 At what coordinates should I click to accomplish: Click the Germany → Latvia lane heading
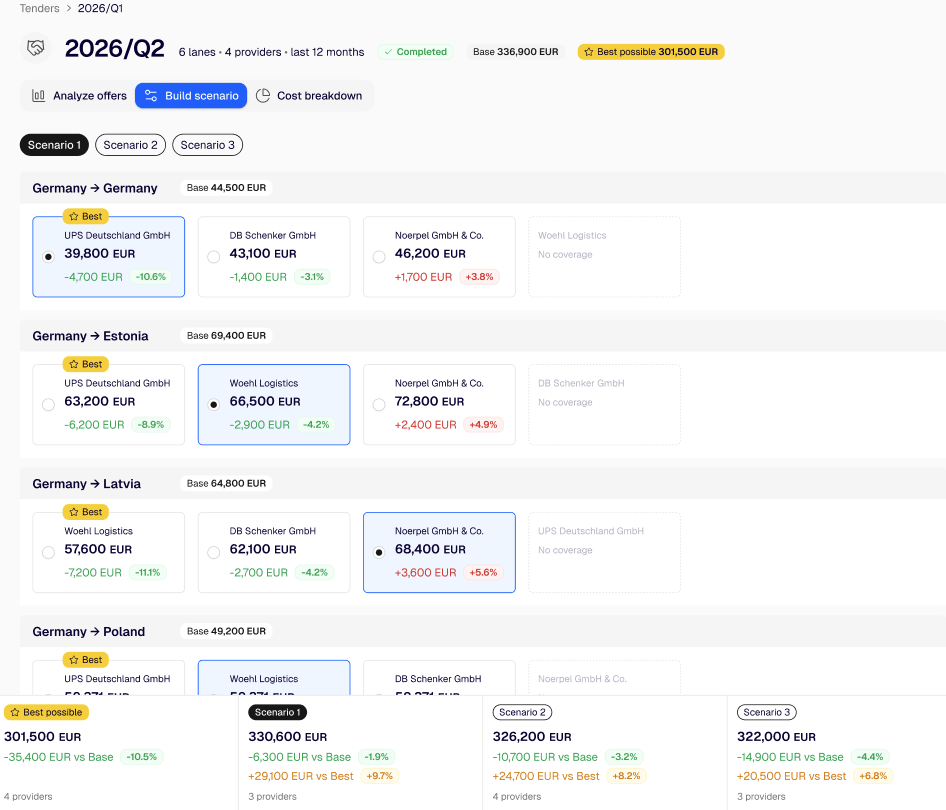pos(87,484)
